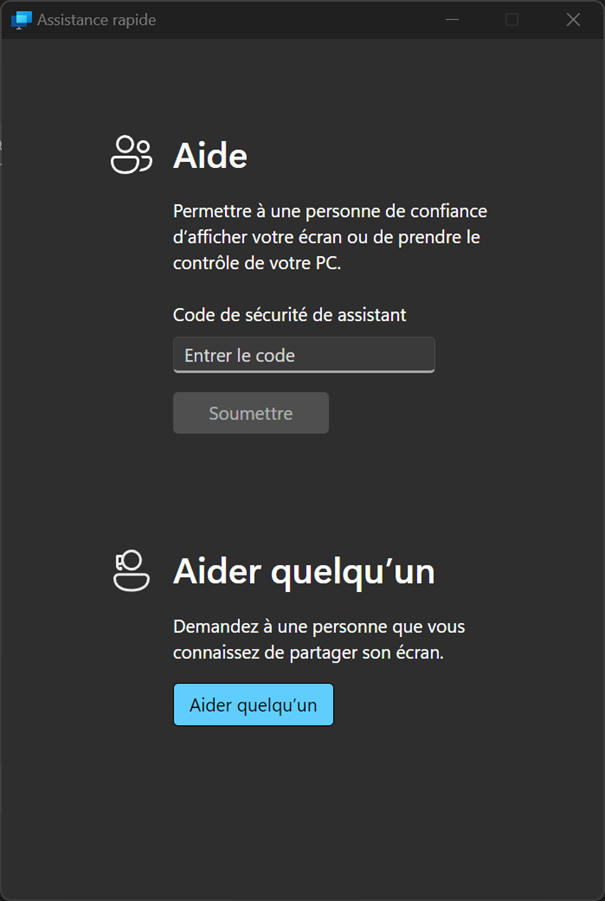Click the Assistance rapide title text
Image resolution: width=605 pixels, height=901 pixels.
(x=97, y=20)
